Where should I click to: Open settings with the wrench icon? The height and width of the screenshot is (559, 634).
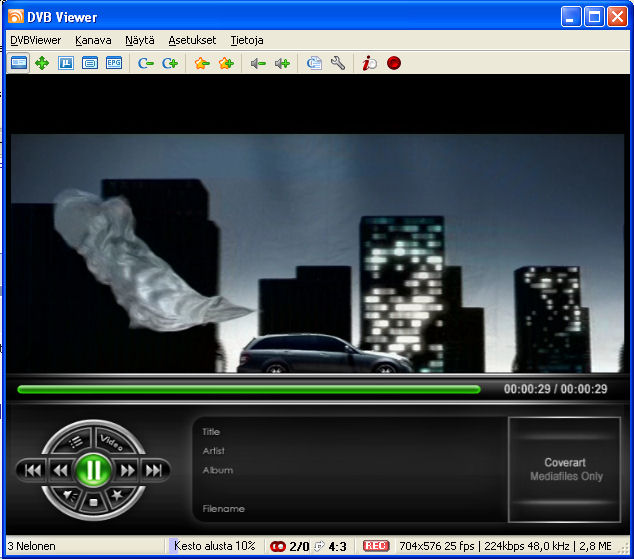[x=338, y=63]
